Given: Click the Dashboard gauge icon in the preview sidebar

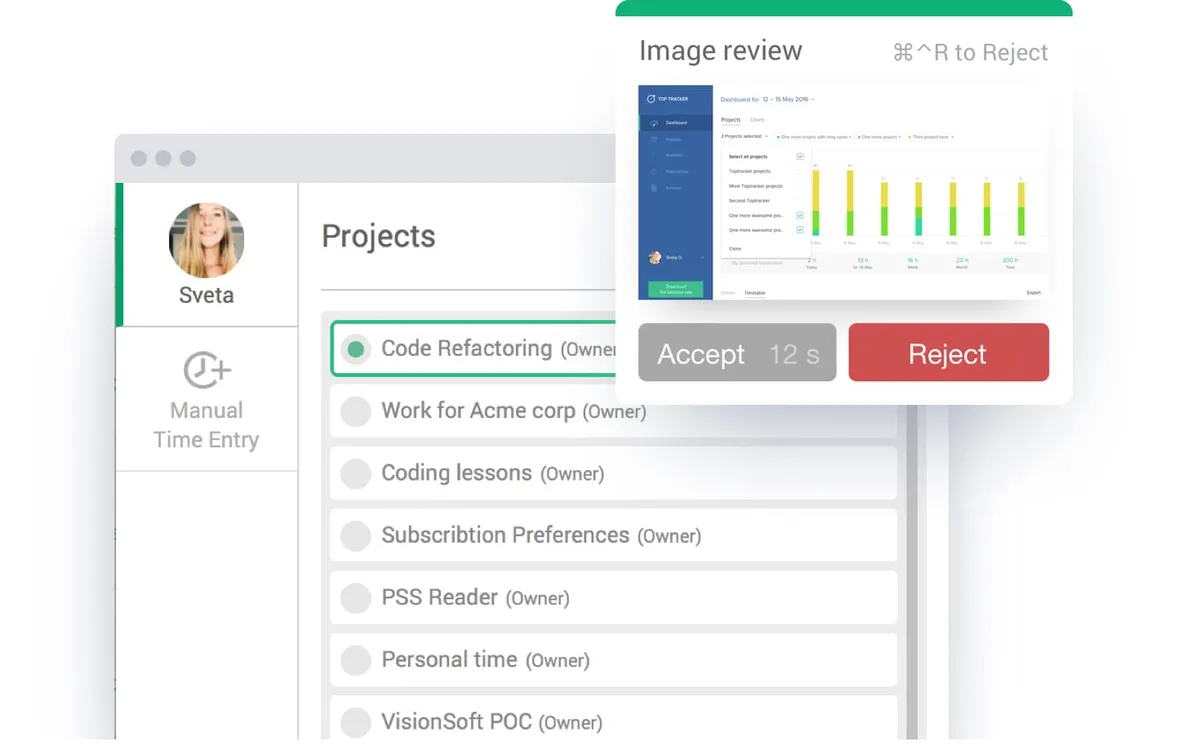Looking at the screenshot, I should (654, 123).
